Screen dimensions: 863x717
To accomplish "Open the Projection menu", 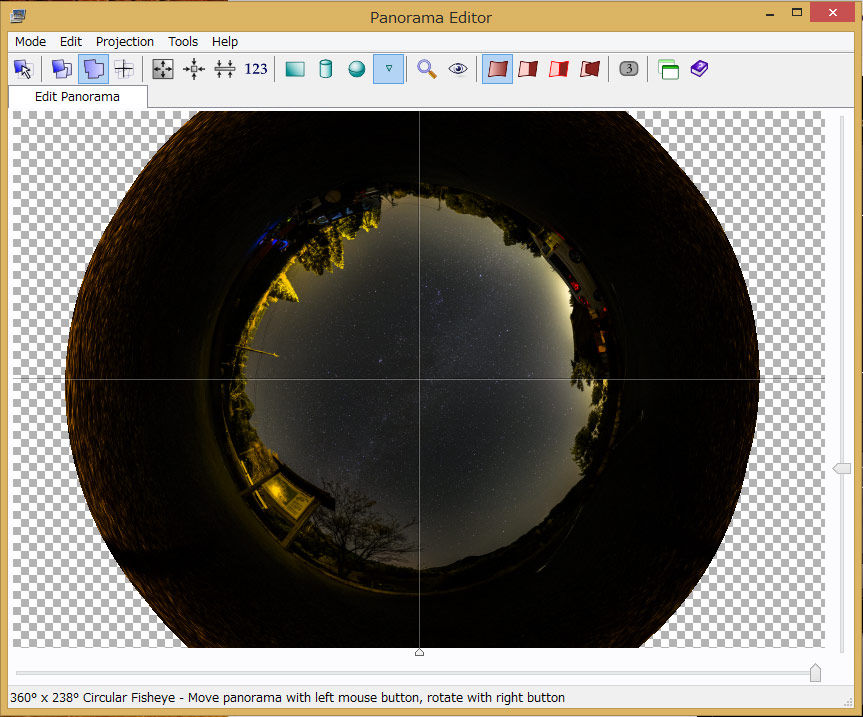I will (125, 42).
